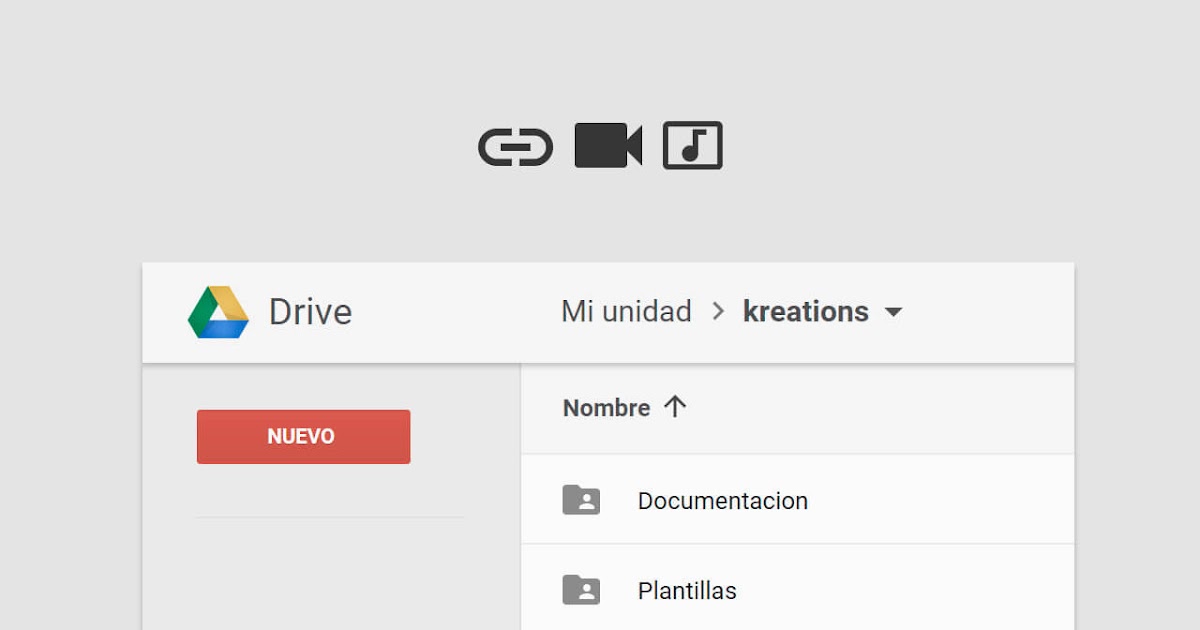Screen dimensions: 1200x630
Task: Click the Nombre column header
Action: [606, 407]
